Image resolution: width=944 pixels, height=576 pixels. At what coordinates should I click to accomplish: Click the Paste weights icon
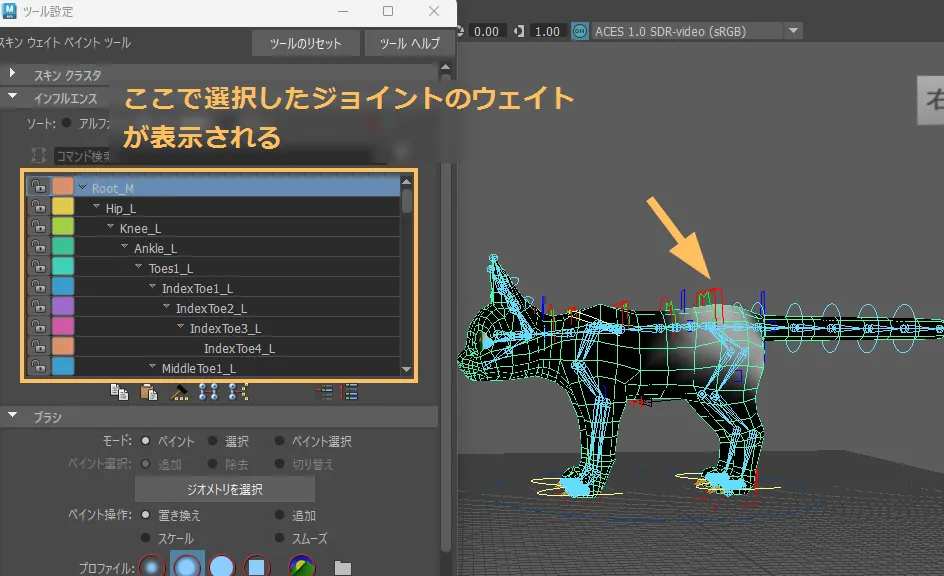point(149,393)
